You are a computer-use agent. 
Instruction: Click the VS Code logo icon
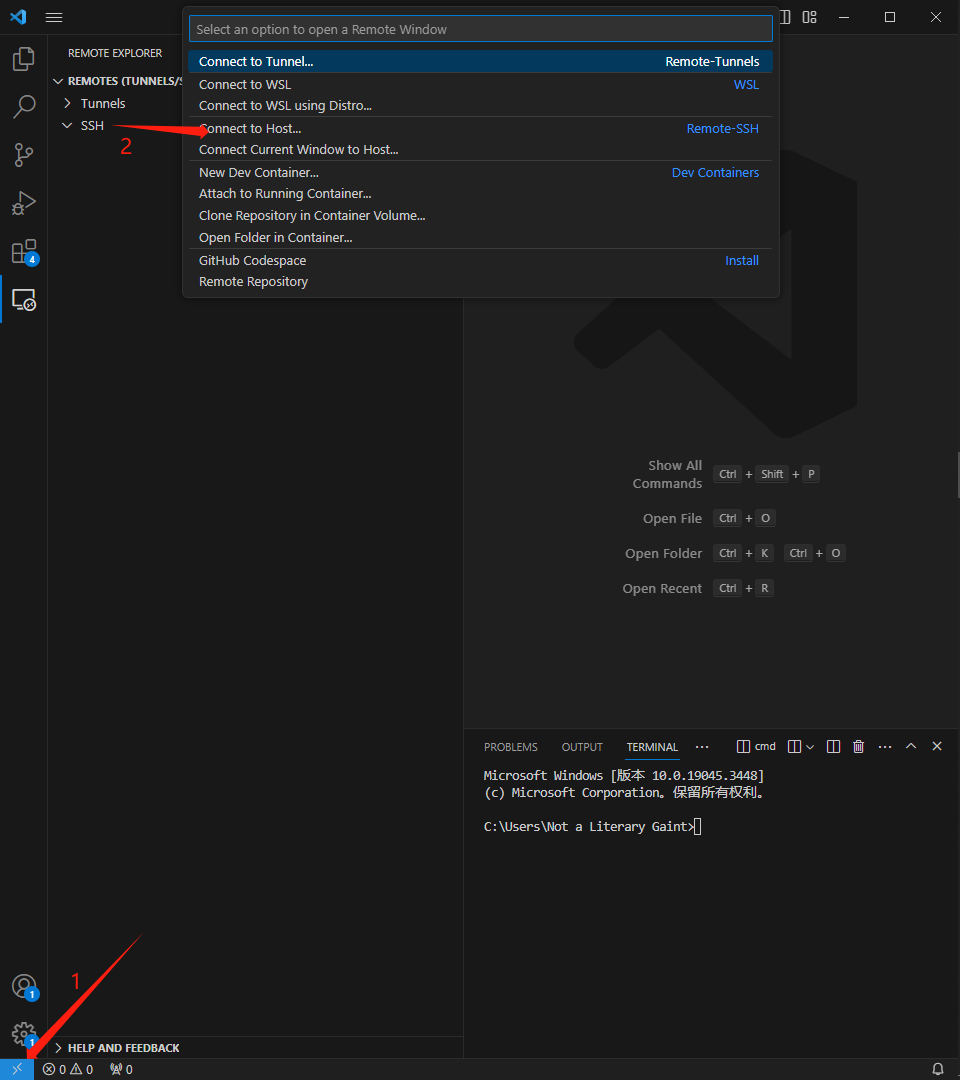[x=18, y=17]
